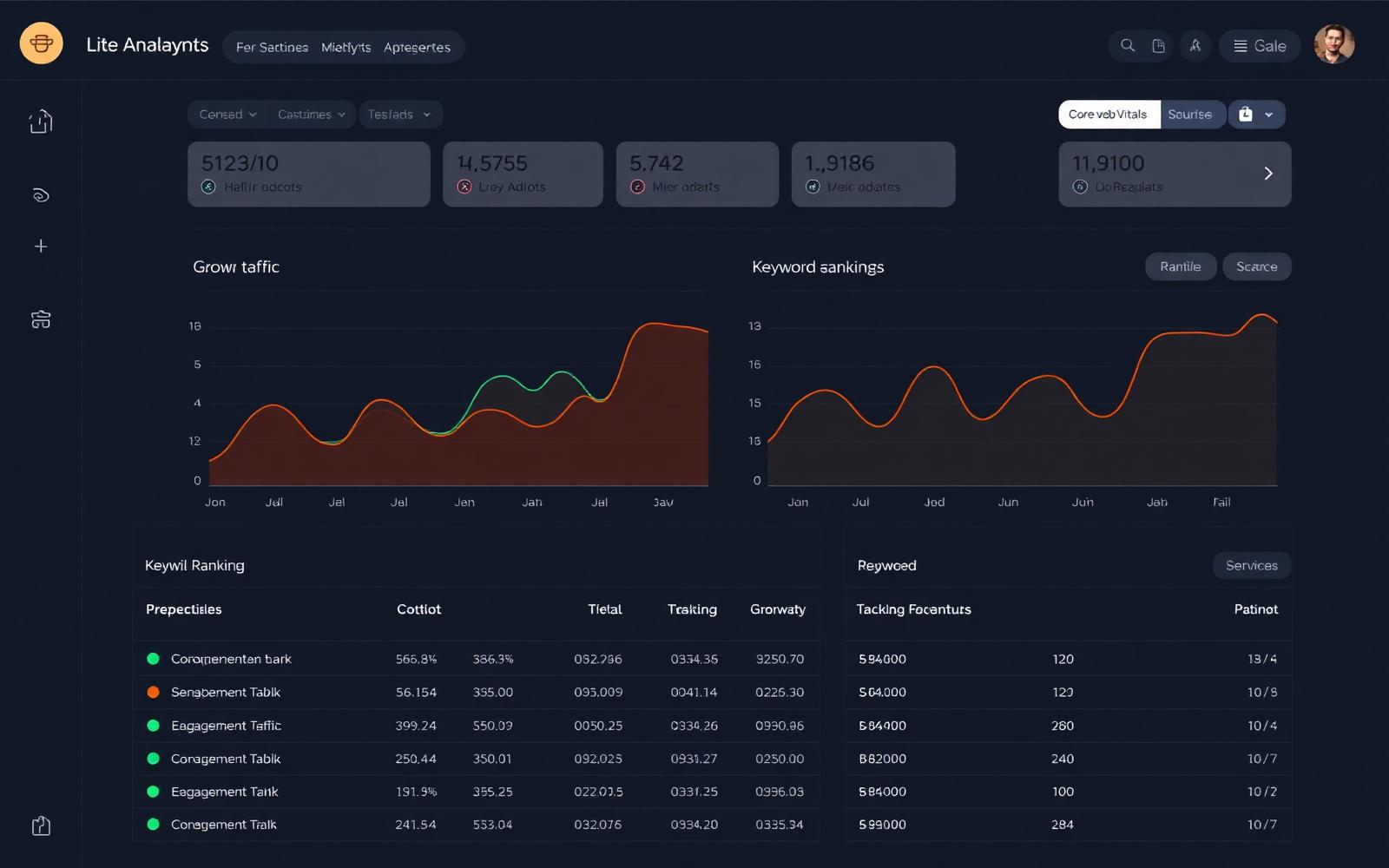Viewport: 1389px width, 868px height.
Task: Select the 14,5755 card value
Action: point(492,163)
